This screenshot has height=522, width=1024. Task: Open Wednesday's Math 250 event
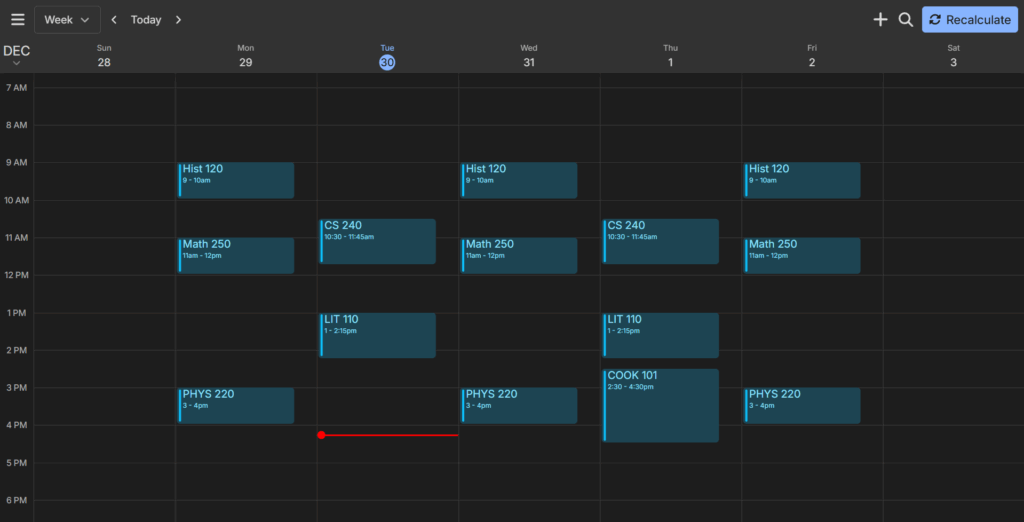[x=519, y=255]
